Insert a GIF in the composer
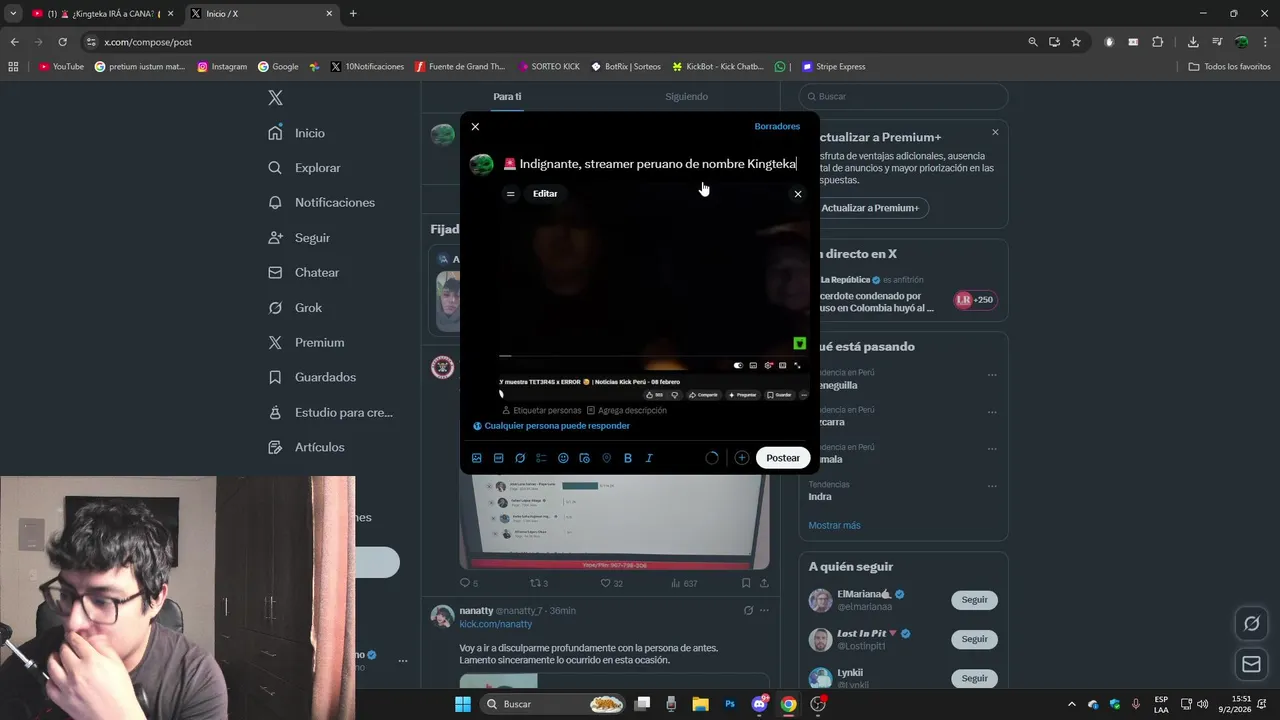 (499, 458)
